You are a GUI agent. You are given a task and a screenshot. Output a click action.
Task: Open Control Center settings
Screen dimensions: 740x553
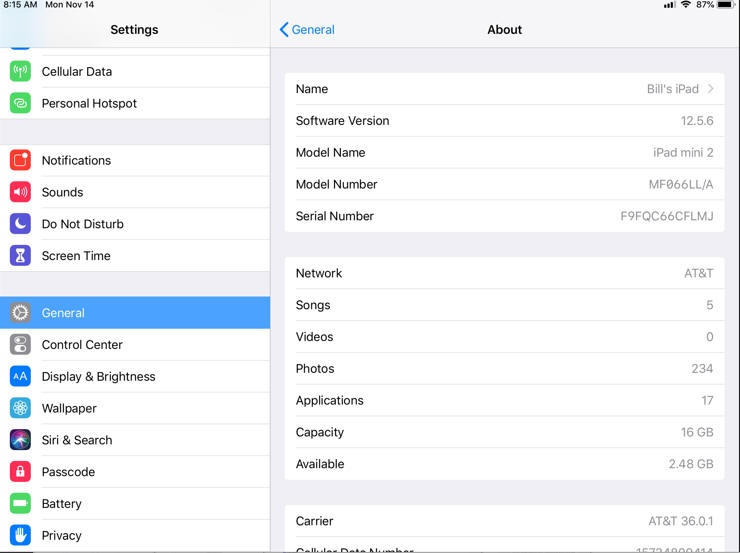(135, 344)
